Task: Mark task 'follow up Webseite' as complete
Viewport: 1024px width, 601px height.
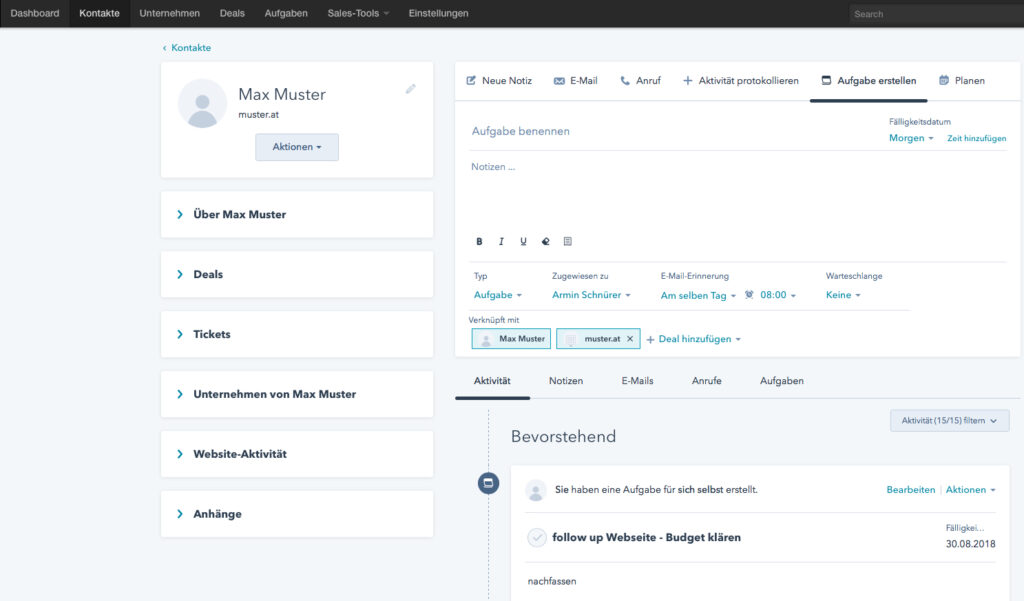Action: click(537, 538)
